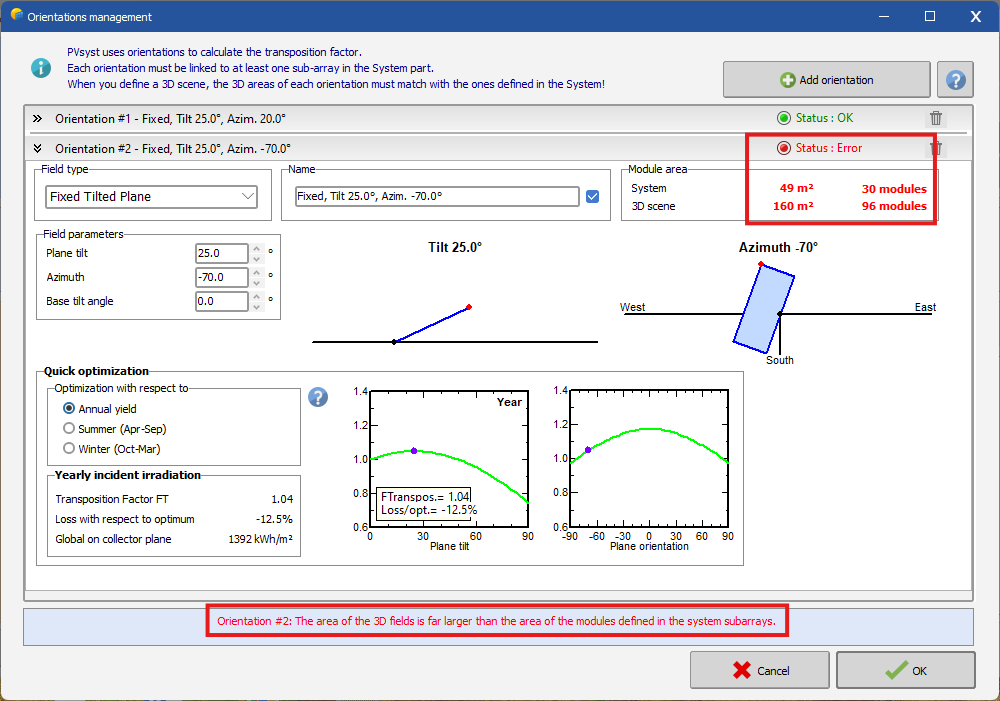Image resolution: width=1000 pixels, height=701 pixels.
Task: Click the blue panel in Azimuth diagram
Action: 763,309
